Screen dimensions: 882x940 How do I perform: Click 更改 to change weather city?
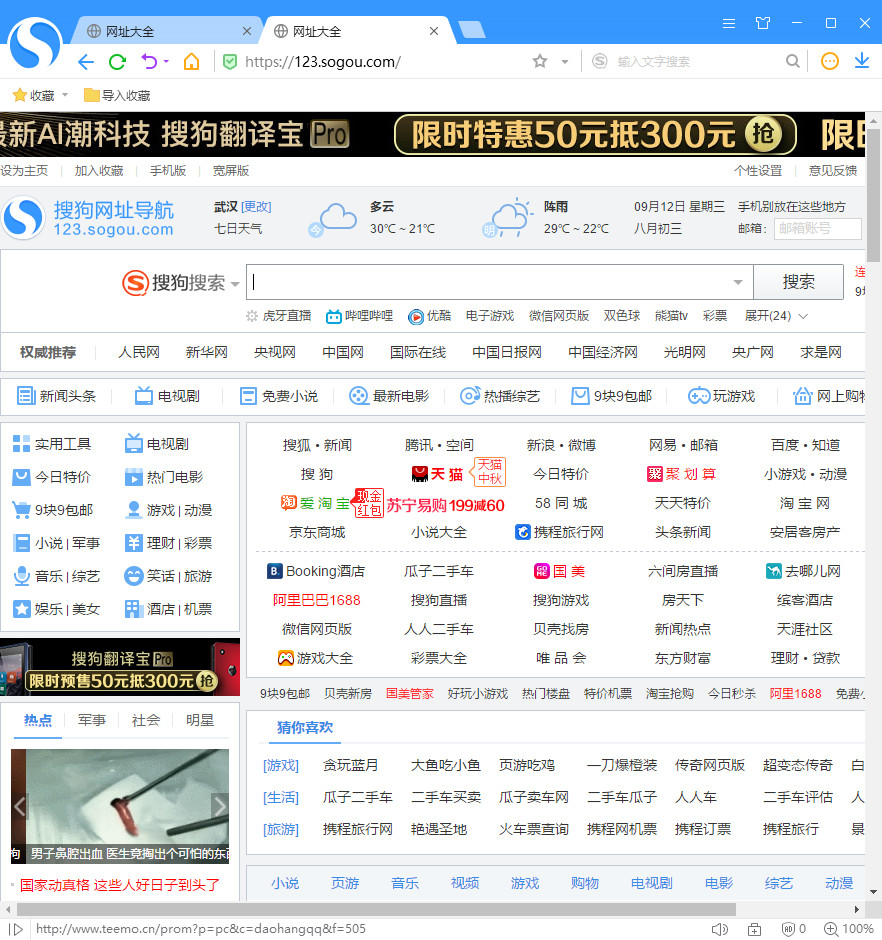(x=255, y=207)
